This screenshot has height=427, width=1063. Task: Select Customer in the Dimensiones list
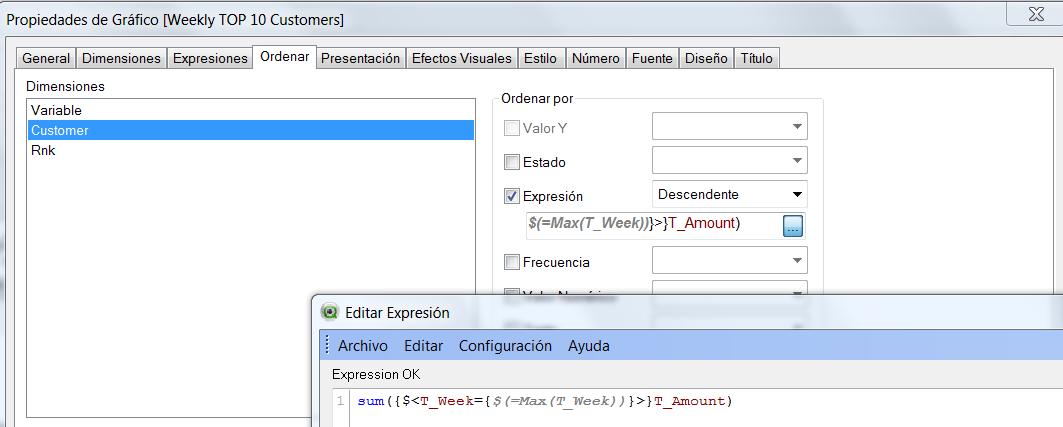(251, 130)
